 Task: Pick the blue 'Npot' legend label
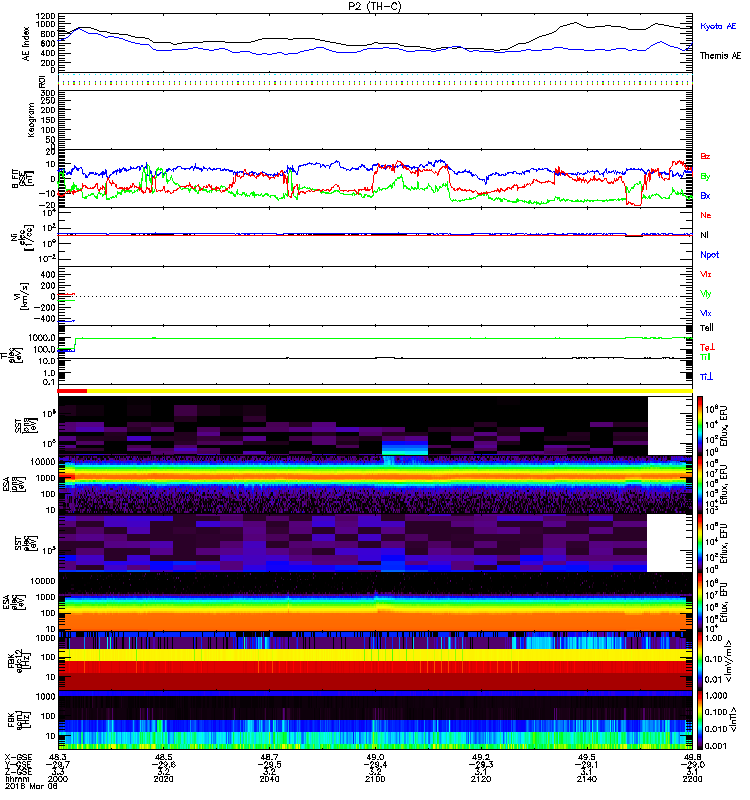click(x=709, y=255)
